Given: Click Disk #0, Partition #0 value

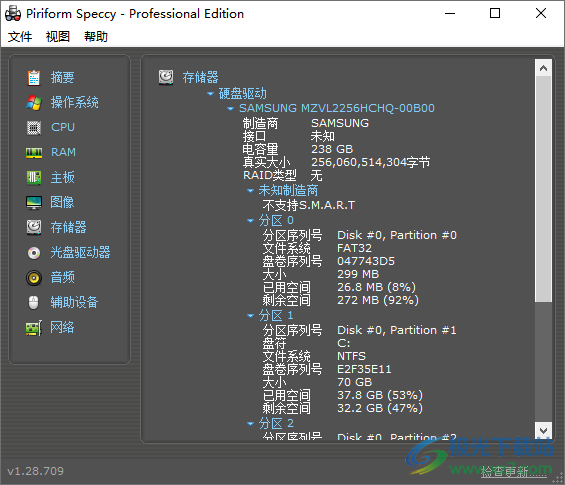Looking at the screenshot, I should tap(397, 235).
